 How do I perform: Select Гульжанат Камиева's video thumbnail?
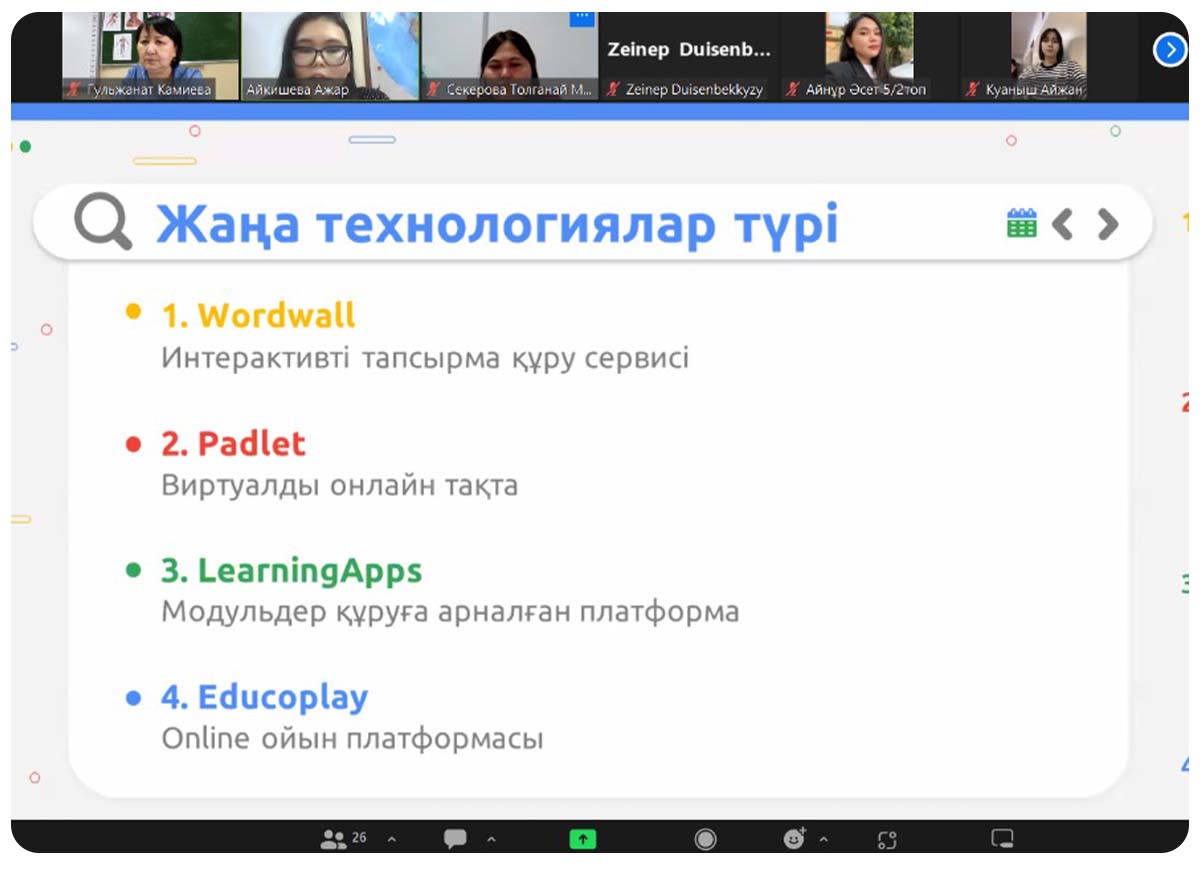[151, 56]
